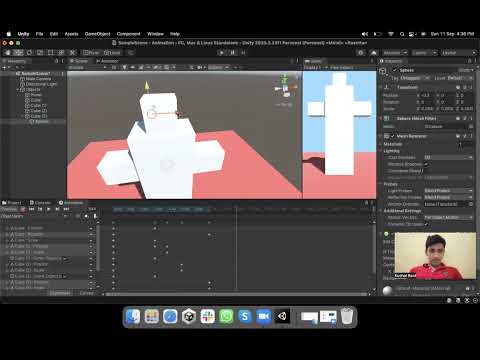
Task: Open the Layout dropdown
Action: coord(458,53)
